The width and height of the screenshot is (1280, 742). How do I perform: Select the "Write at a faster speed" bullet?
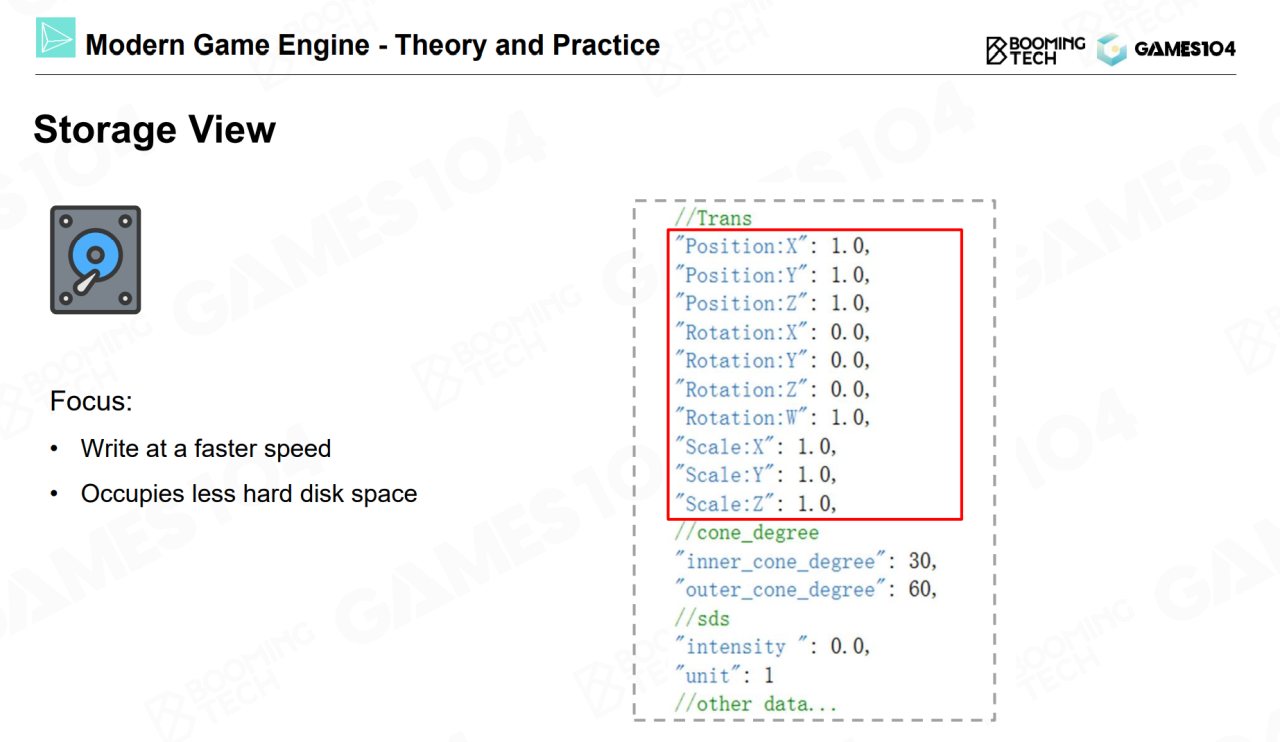pos(205,449)
